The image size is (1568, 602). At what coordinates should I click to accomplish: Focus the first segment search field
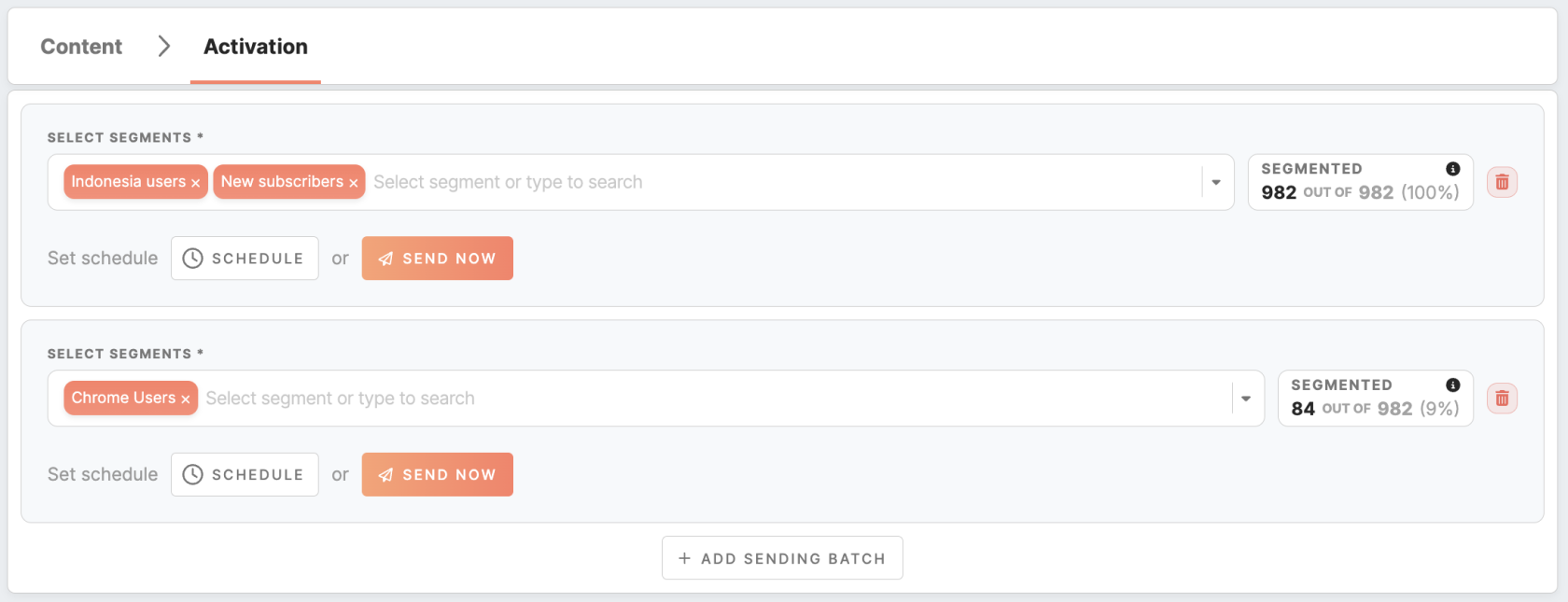[784, 182]
